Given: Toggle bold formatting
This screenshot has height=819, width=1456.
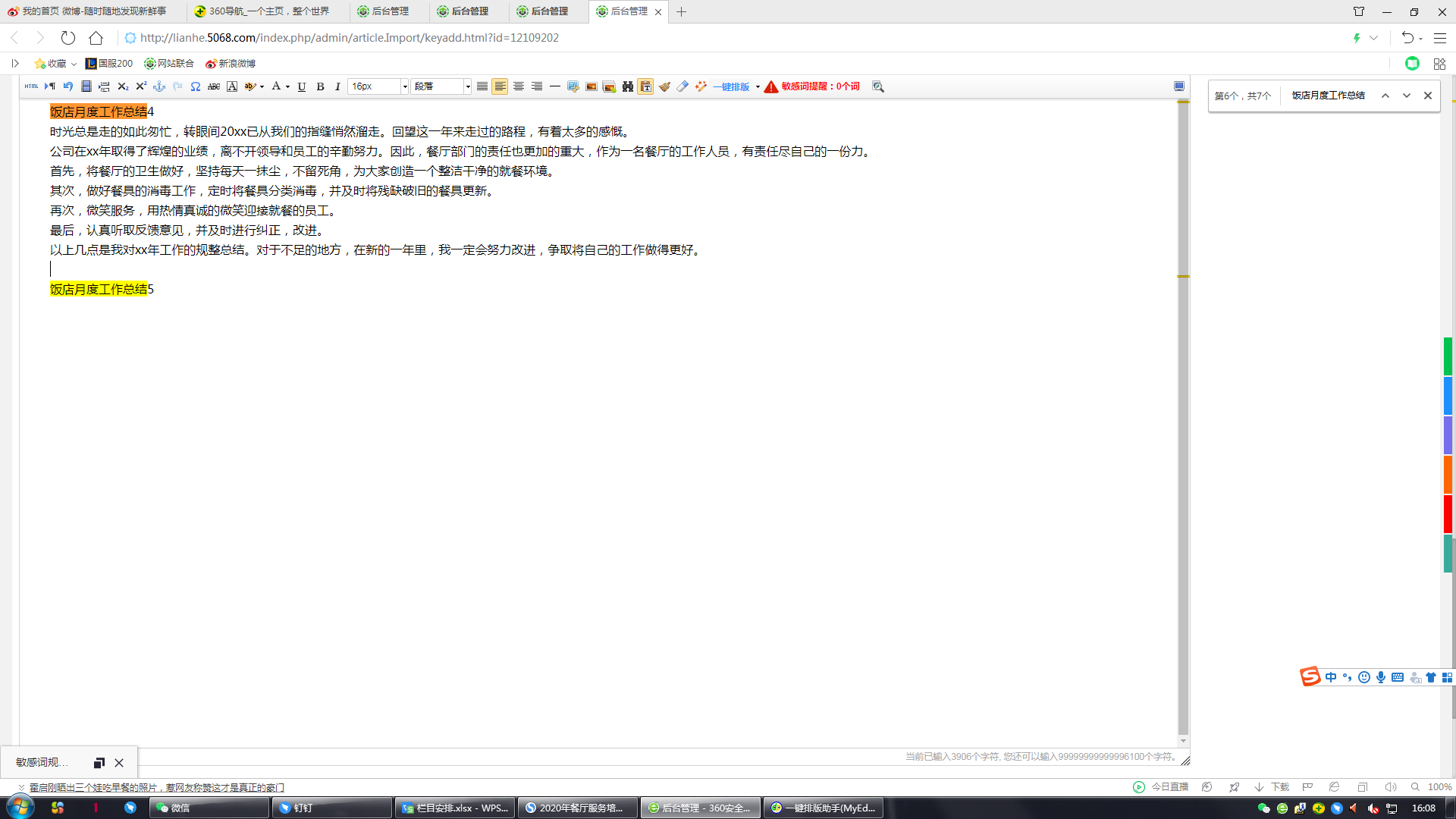Looking at the screenshot, I should coord(320,86).
